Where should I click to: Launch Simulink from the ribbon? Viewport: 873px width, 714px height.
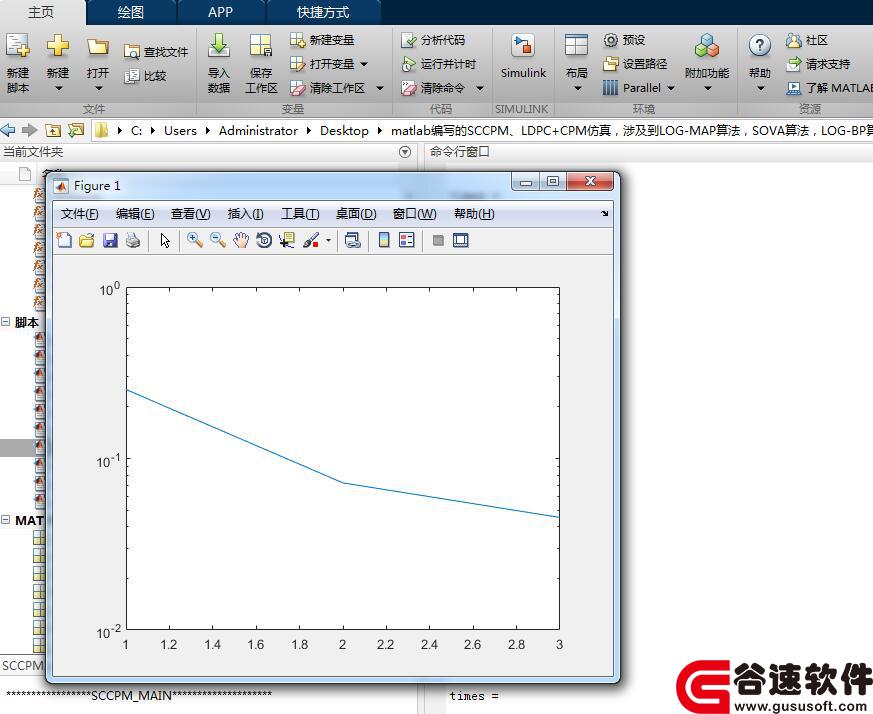pos(523,57)
